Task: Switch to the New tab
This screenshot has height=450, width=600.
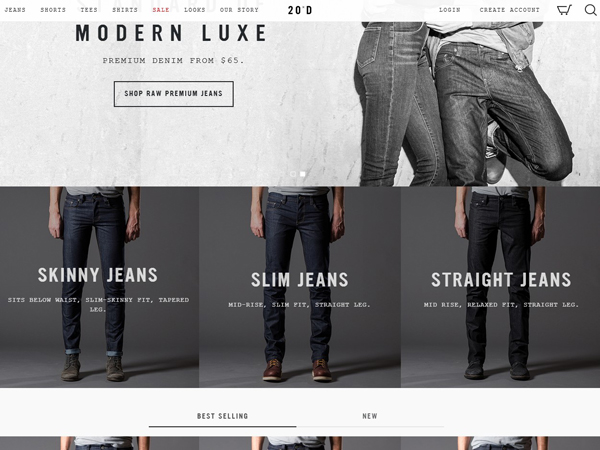Action: (x=370, y=416)
